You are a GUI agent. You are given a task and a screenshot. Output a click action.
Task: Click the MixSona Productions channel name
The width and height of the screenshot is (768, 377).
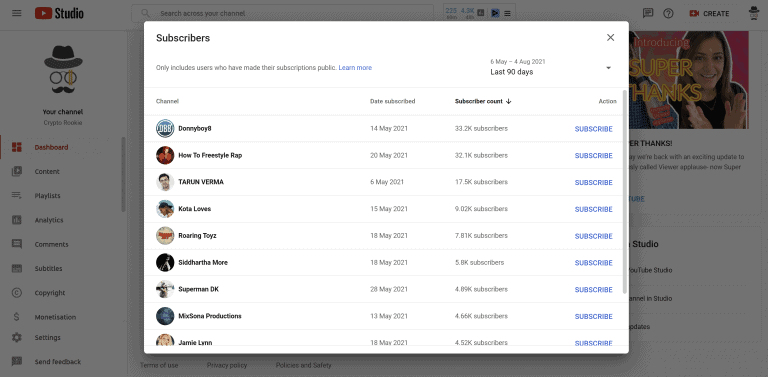[x=210, y=316]
